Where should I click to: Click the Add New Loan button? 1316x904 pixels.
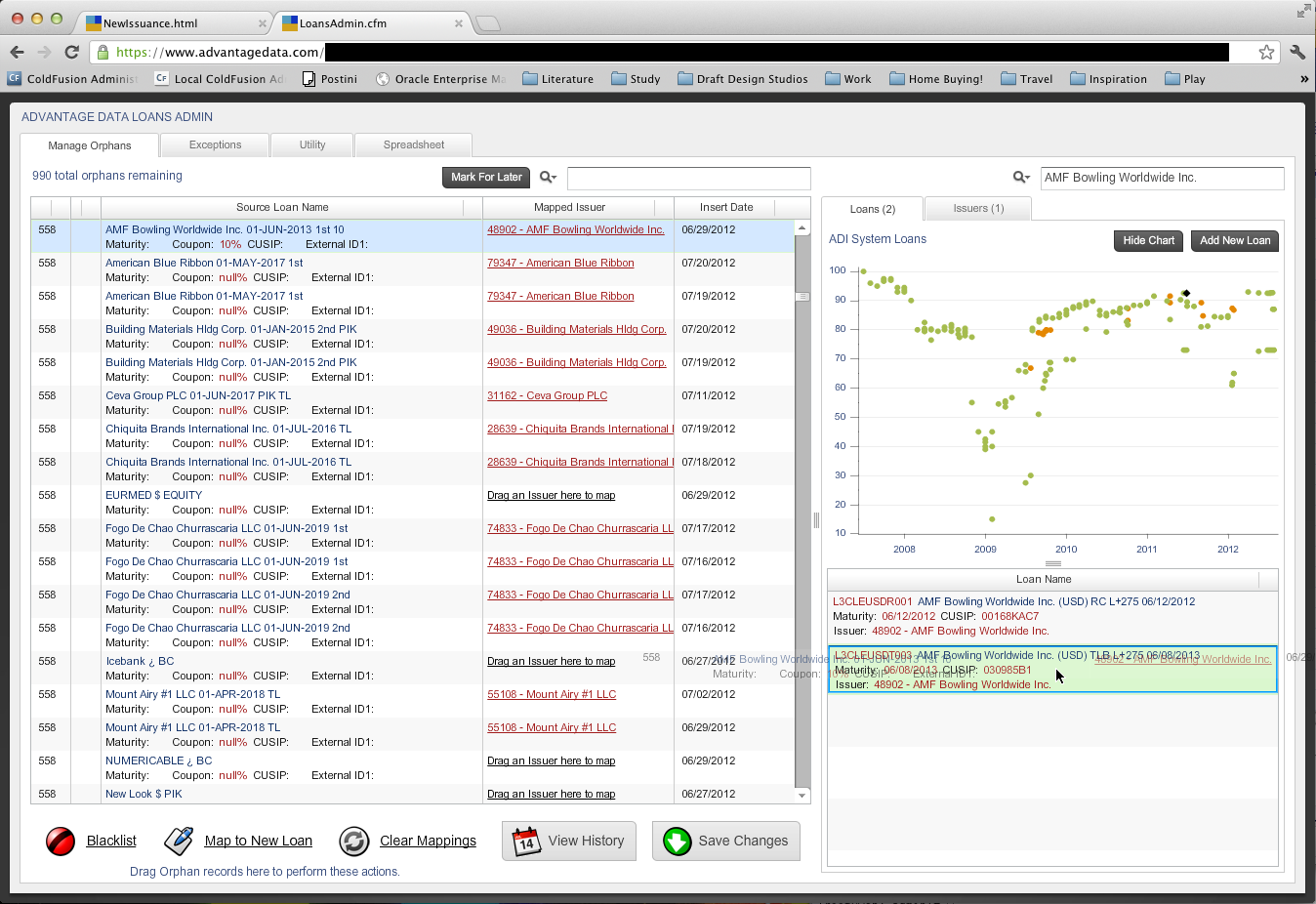tap(1235, 240)
